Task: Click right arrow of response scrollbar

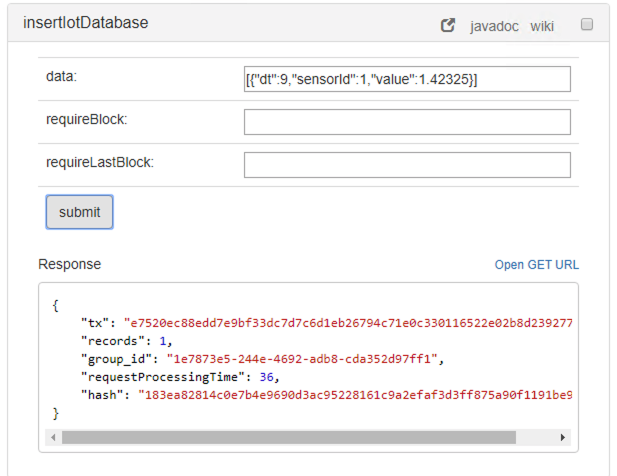Action: [x=563, y=437]
